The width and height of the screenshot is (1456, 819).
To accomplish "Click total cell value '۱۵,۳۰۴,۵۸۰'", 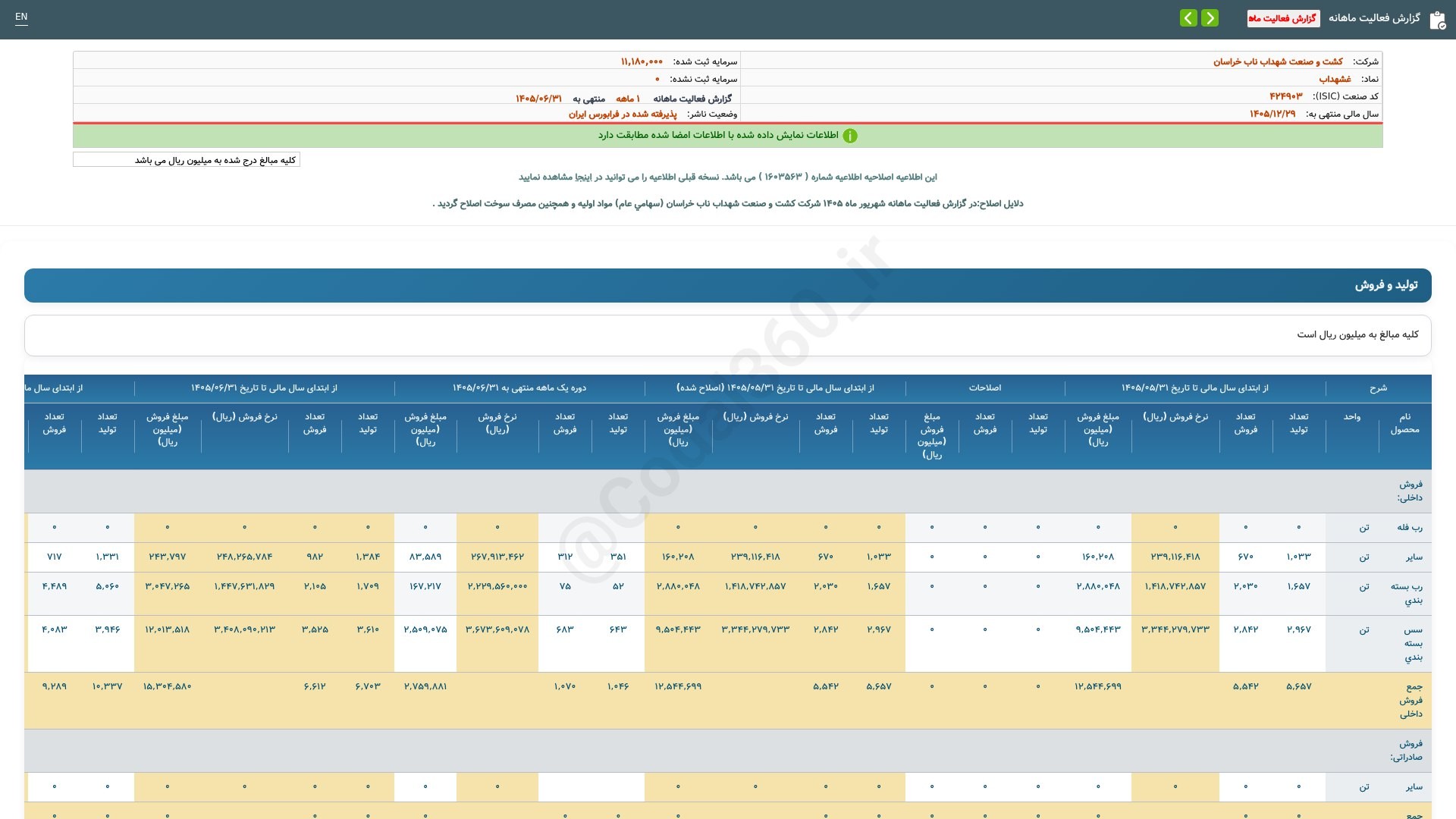I will click(168, 686).
